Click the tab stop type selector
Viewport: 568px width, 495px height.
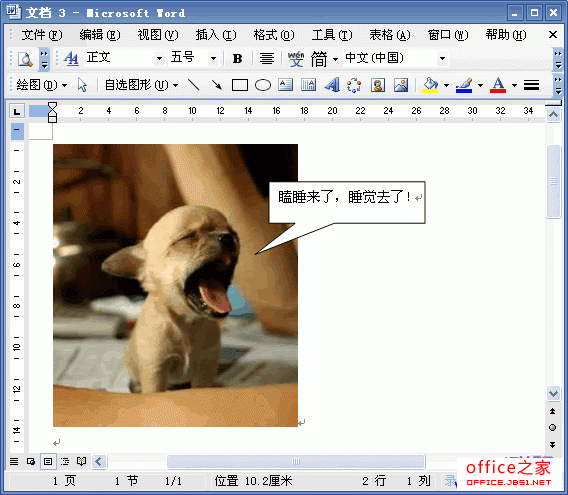(17, 111)
